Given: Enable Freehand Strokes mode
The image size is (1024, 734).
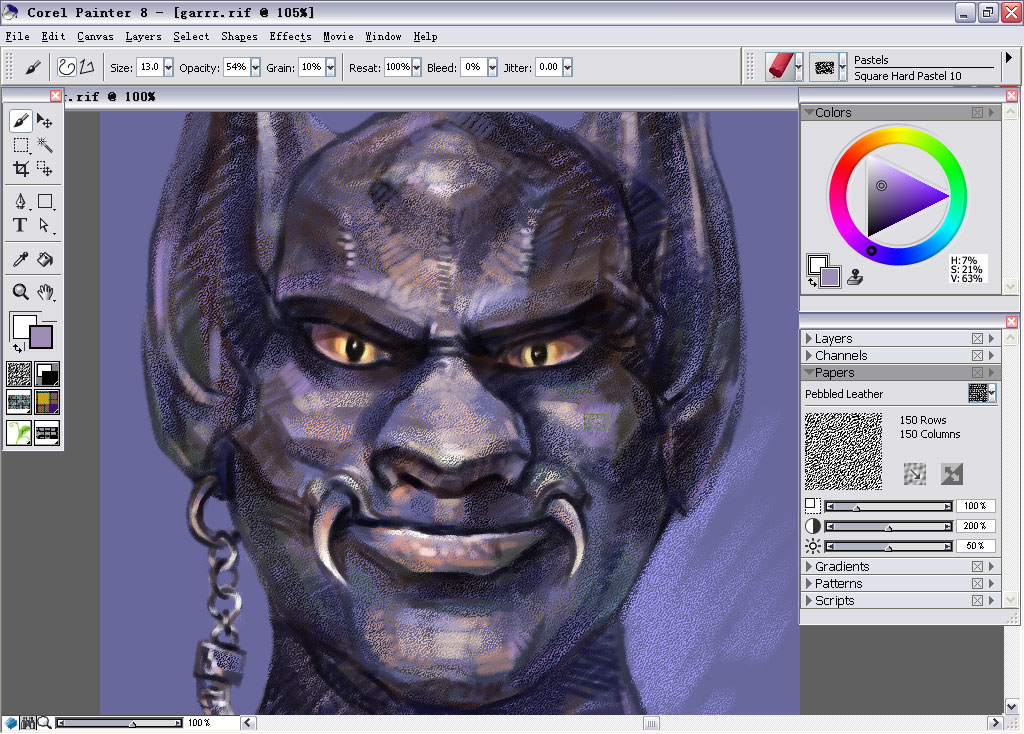Looking at the screenshot, I should tap(66, 67).
